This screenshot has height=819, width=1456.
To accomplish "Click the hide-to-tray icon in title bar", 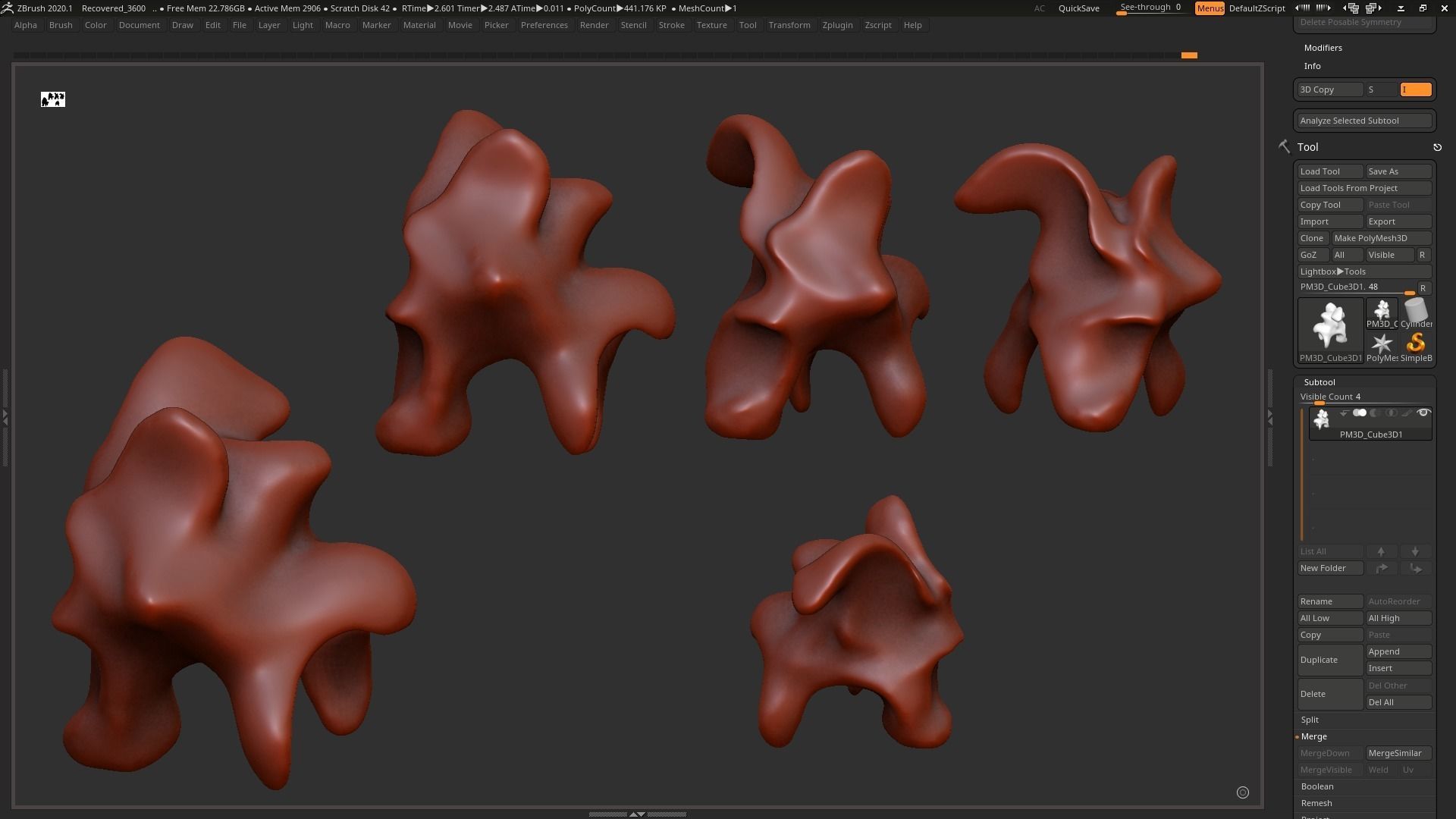I will coord(1401,8).
